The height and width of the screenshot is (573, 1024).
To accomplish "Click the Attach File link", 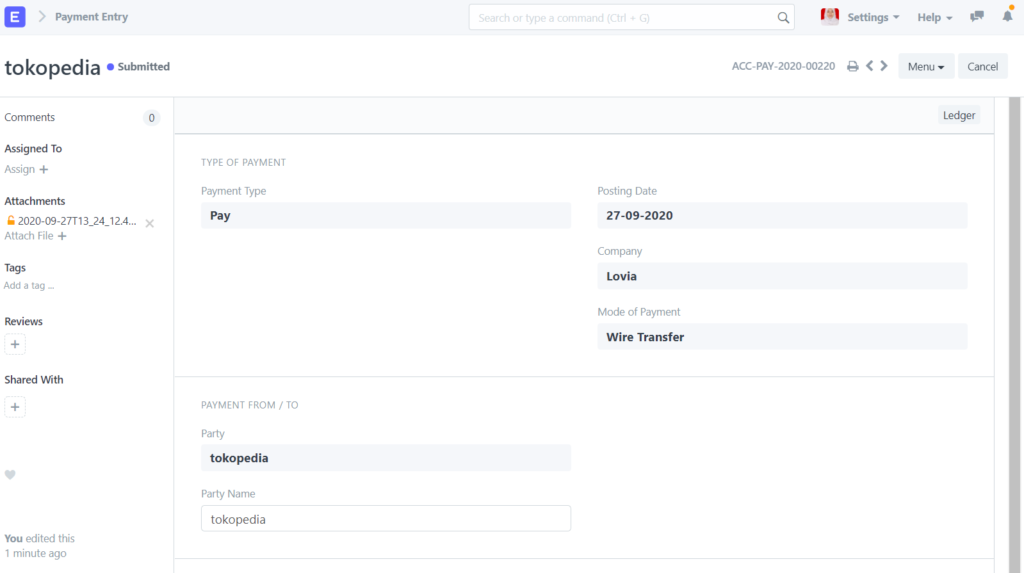I will (29, 236).
